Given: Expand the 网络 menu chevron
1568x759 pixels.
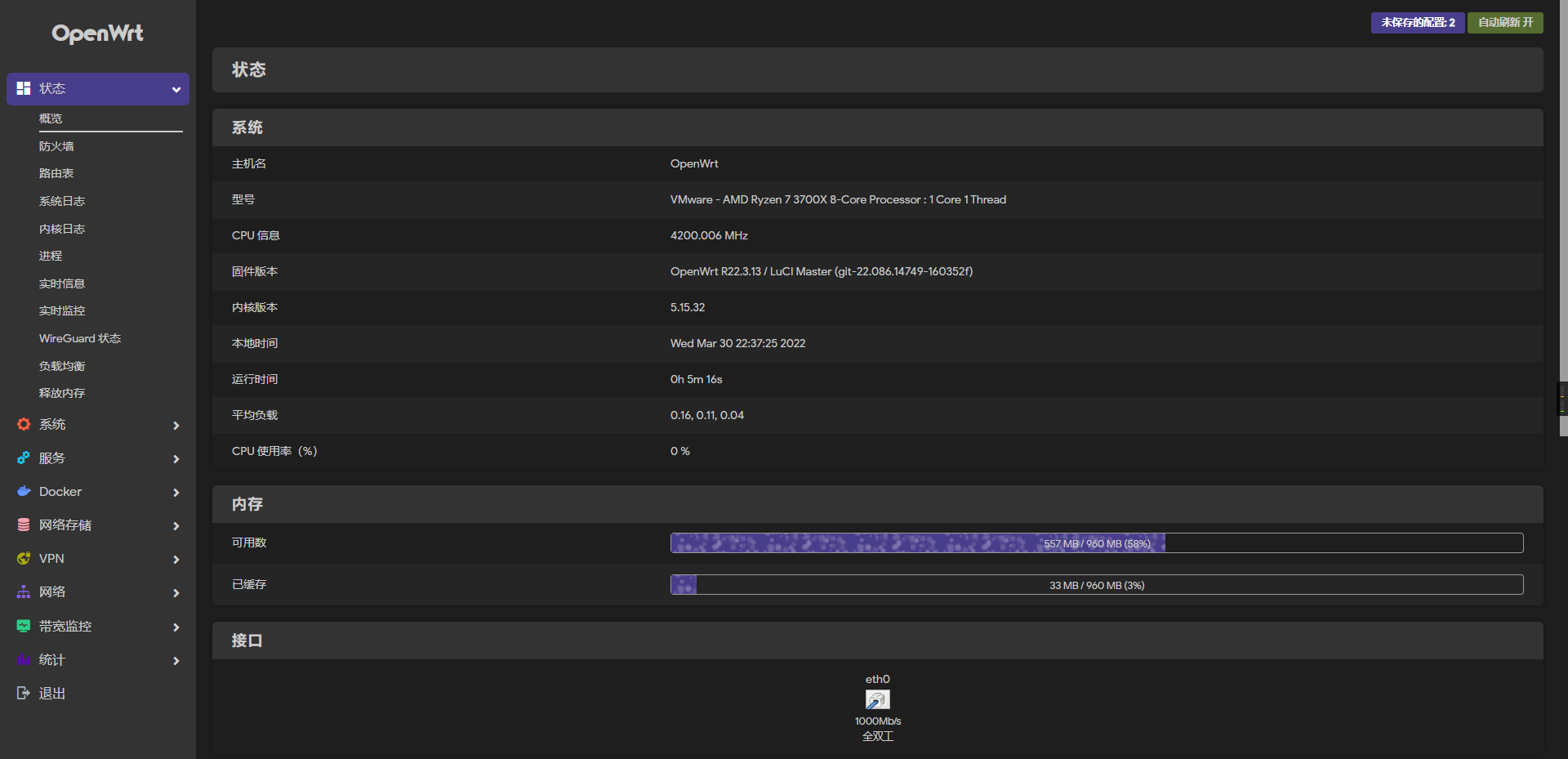Looking at the screenshot, I should (x=176, y=592).
